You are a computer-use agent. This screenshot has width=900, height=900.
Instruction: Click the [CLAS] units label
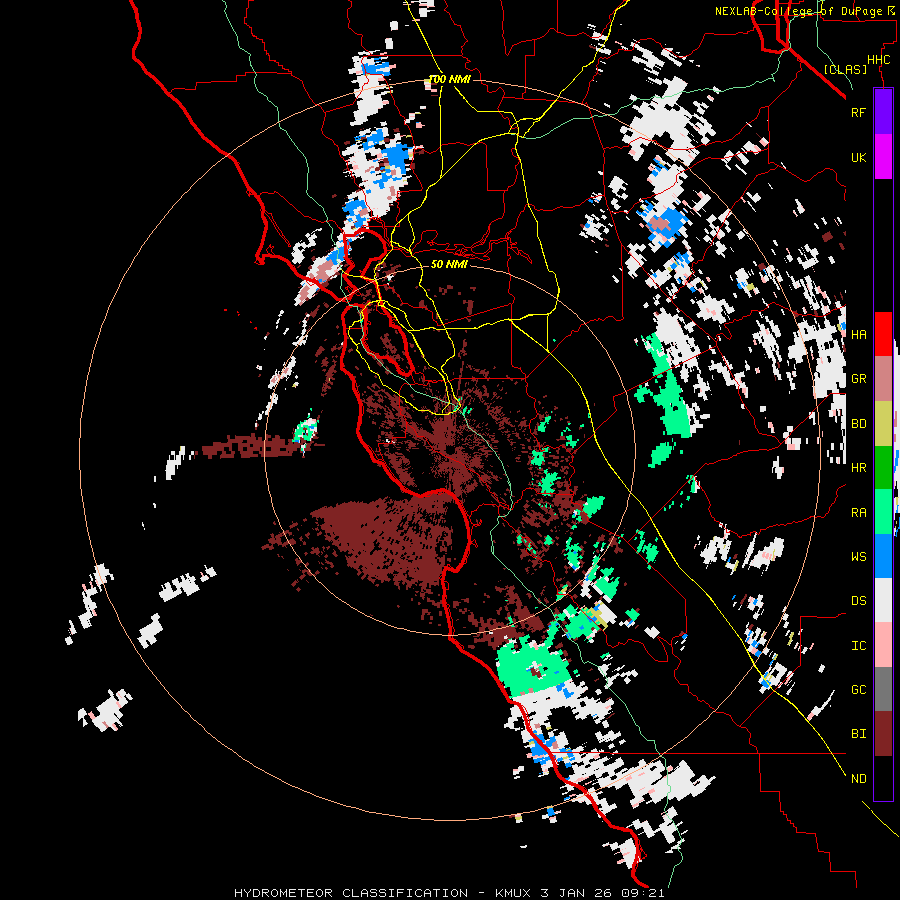point(845,69)
